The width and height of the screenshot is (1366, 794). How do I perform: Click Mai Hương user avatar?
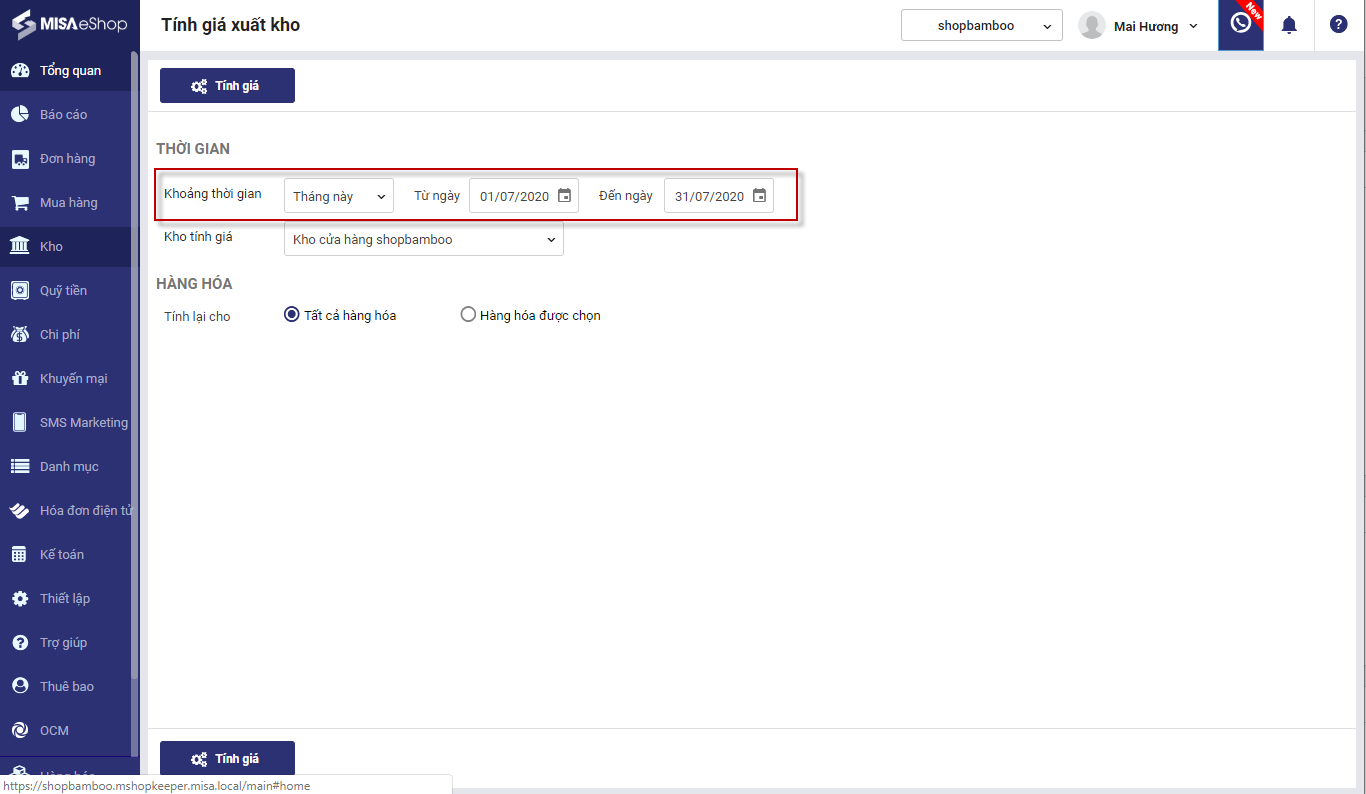pyautogui.click(x=1091, y=26)
